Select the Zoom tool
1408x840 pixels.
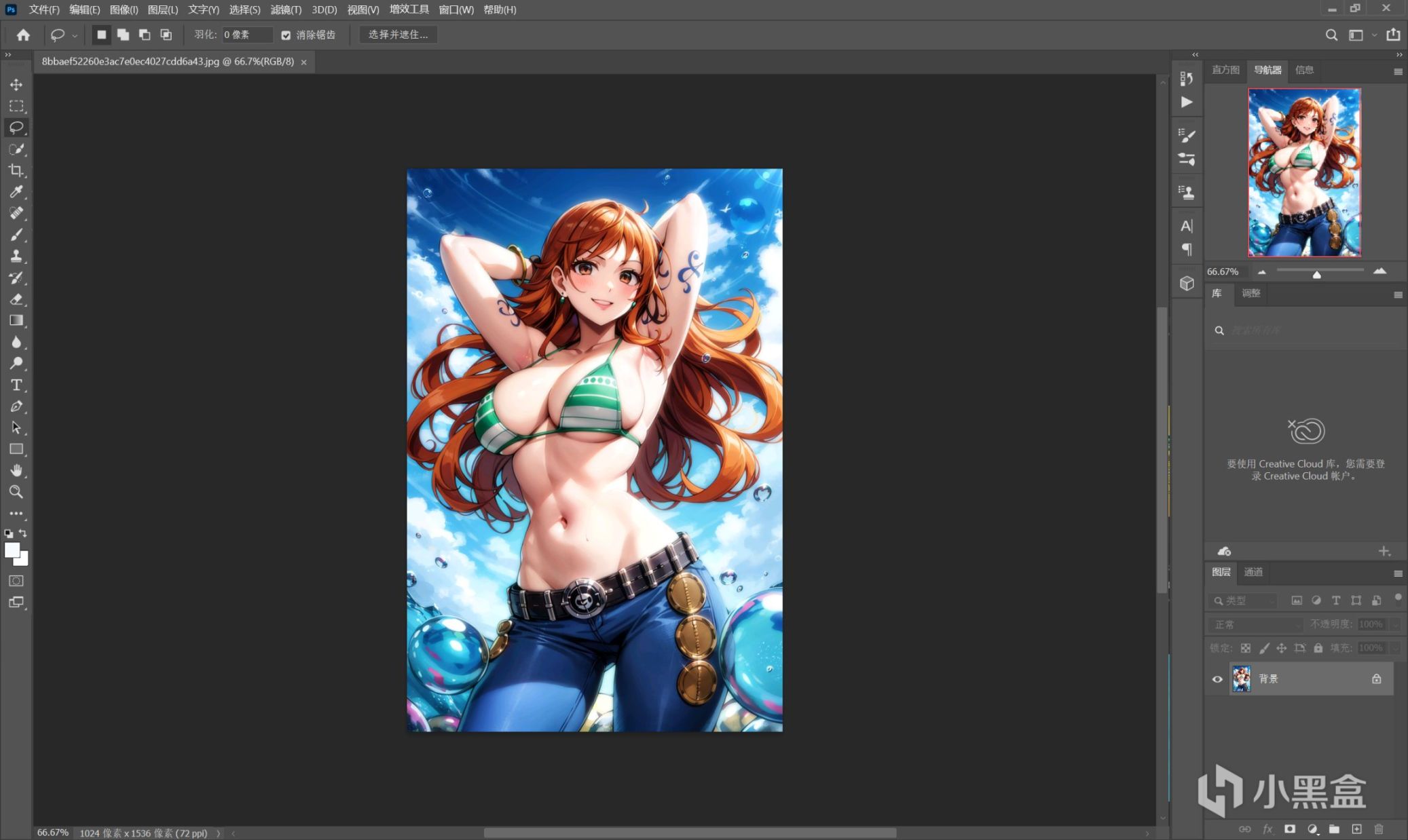point(16,492)
